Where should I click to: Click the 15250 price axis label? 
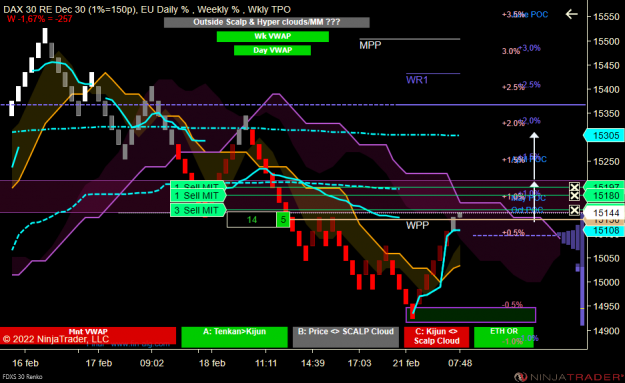point(606,162)
